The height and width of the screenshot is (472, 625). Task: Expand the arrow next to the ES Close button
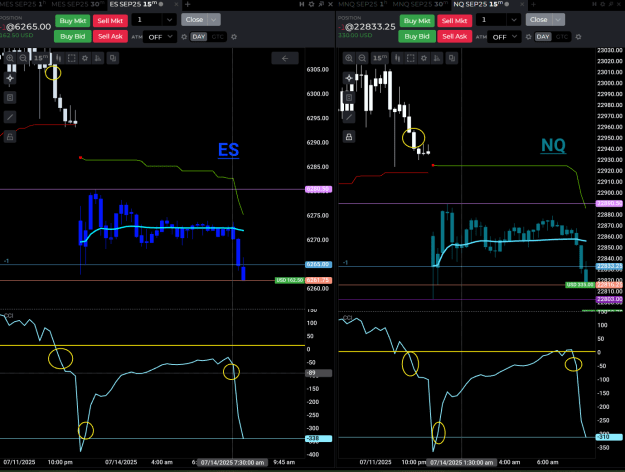tap(214, 20)
